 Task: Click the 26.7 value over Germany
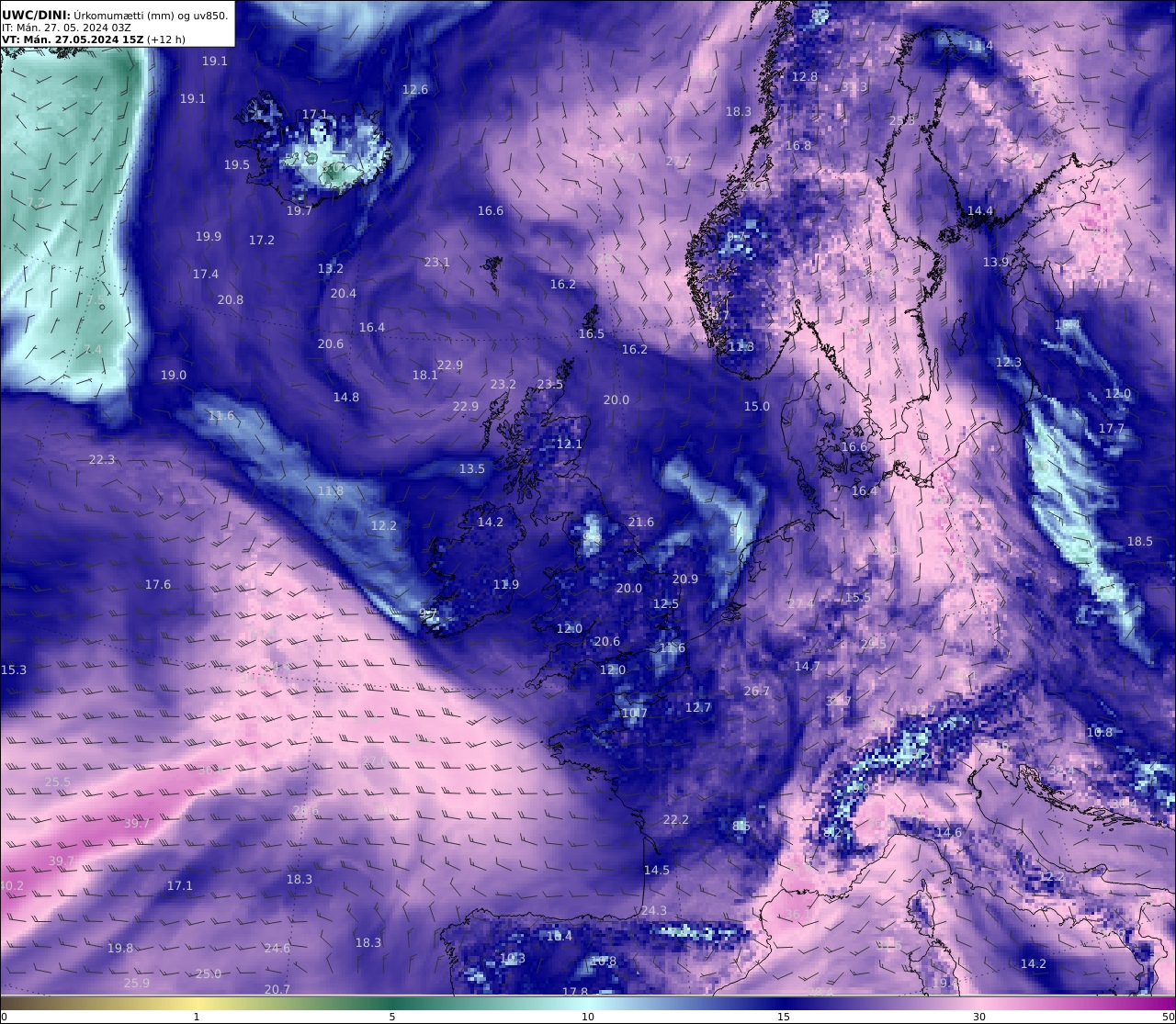[757, 691]
